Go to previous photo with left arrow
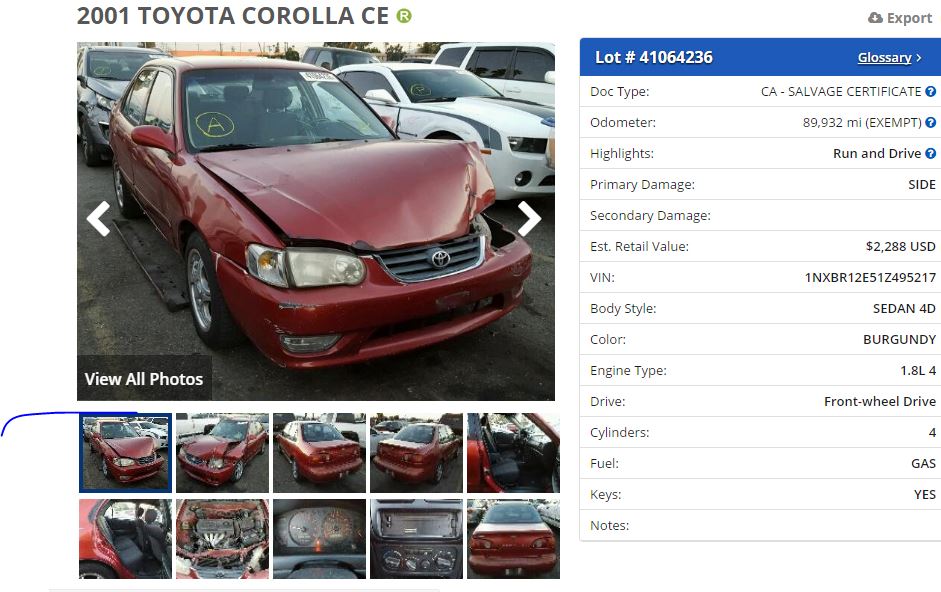The width and height of the screenshot is (941, 592). click(98, 218)
